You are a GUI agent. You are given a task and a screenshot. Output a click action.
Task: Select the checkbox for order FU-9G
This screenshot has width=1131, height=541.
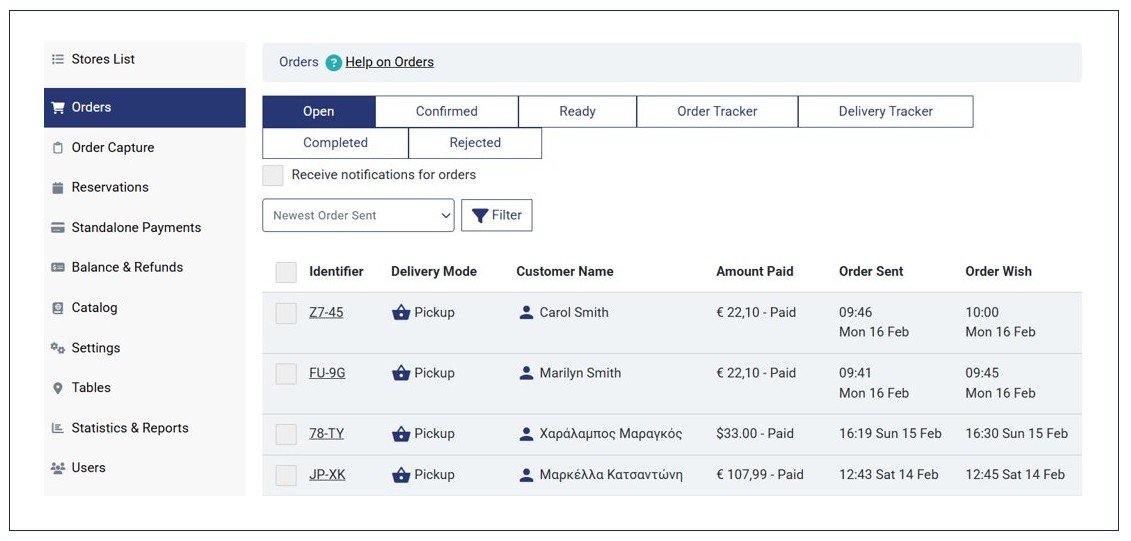286,374
